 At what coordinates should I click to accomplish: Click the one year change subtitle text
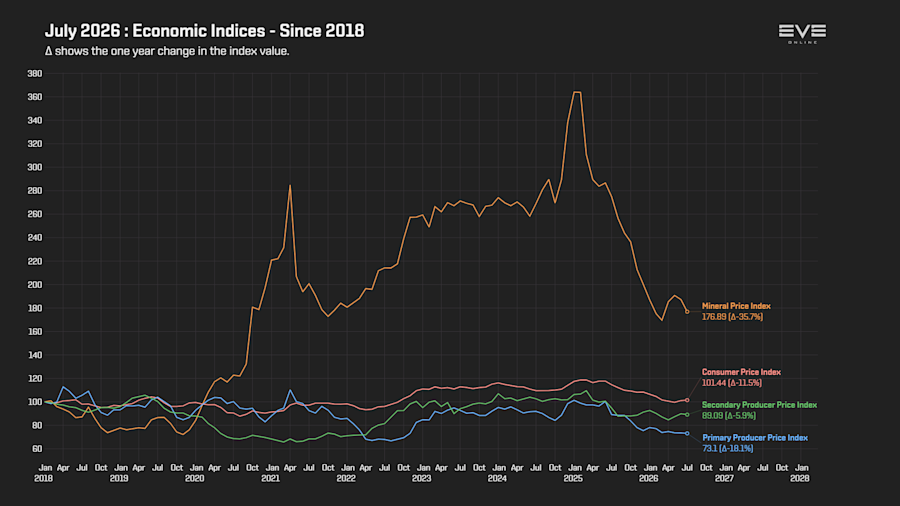pyautogui.click(x=167, y=51)
